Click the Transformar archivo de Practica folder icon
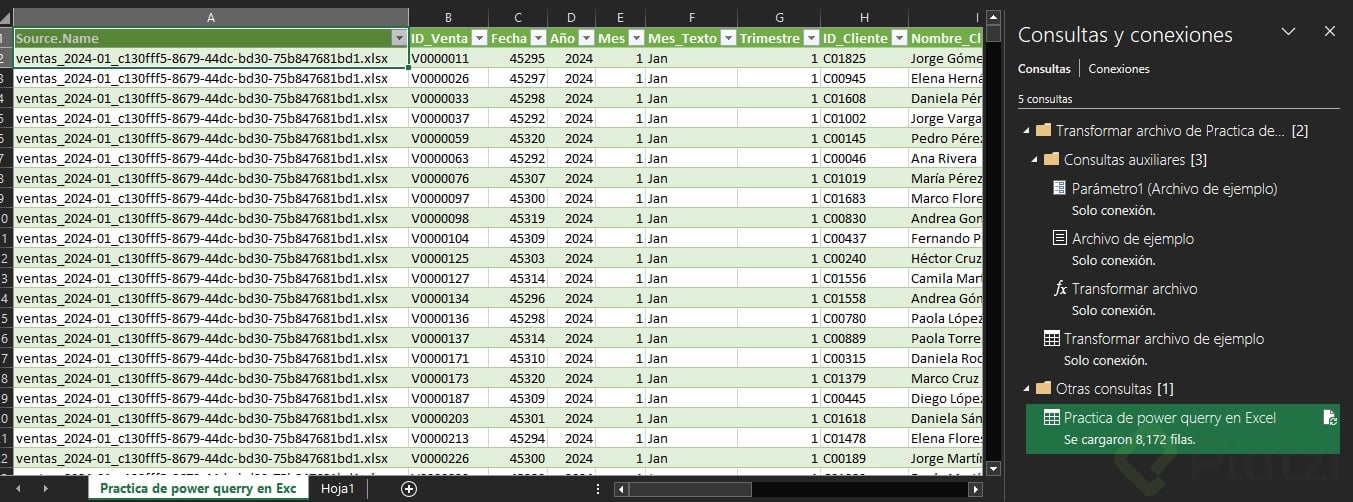The height and width of the screenshot is (502, 1353). 1043,131
